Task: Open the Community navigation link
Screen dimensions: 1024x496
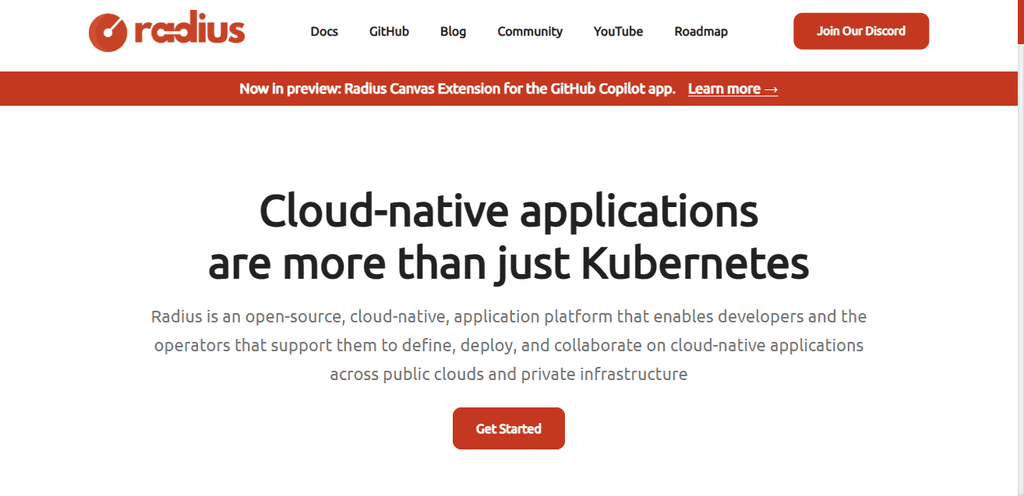Action: (x=530, y=31)
